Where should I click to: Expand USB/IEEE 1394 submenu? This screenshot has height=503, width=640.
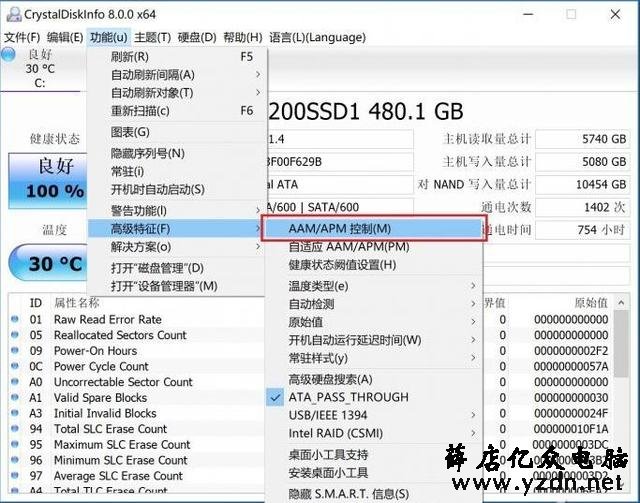(373, 415)
